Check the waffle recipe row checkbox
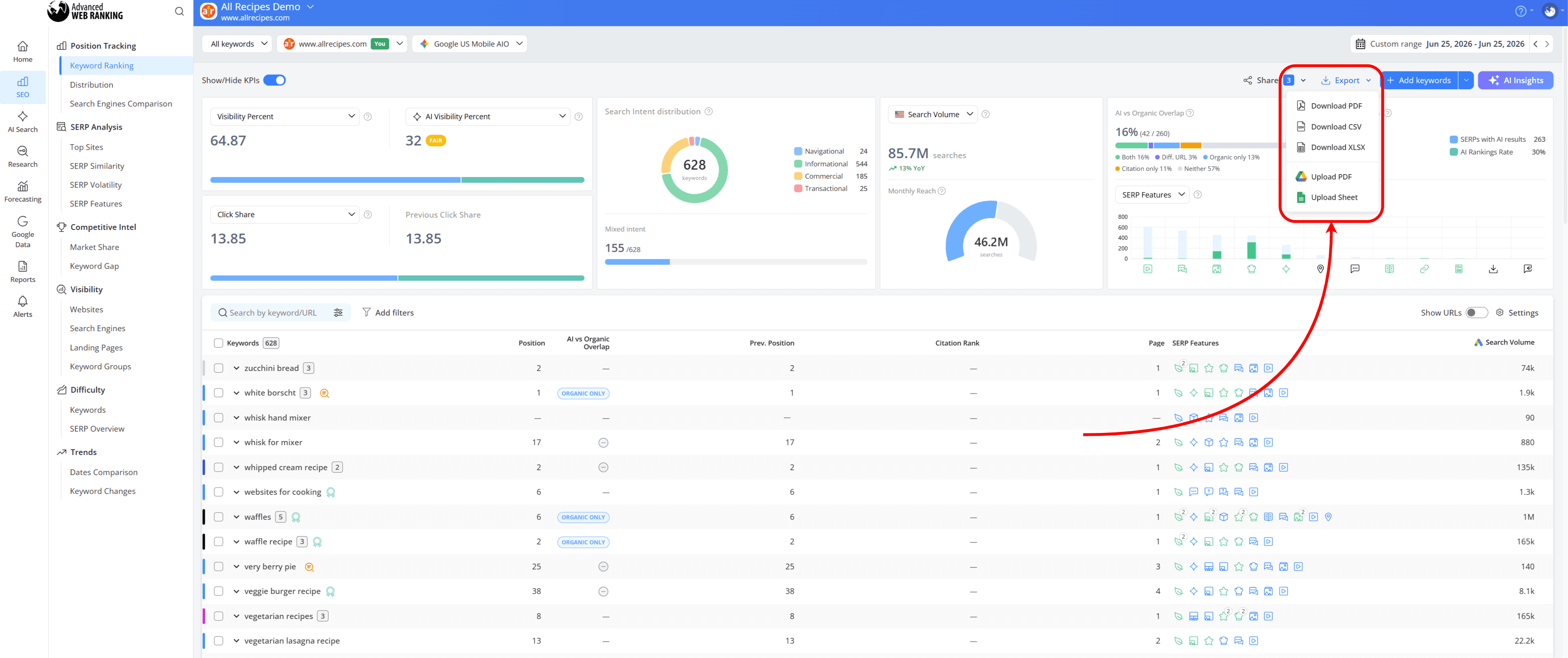1568x658 pixels. point(219,541)
